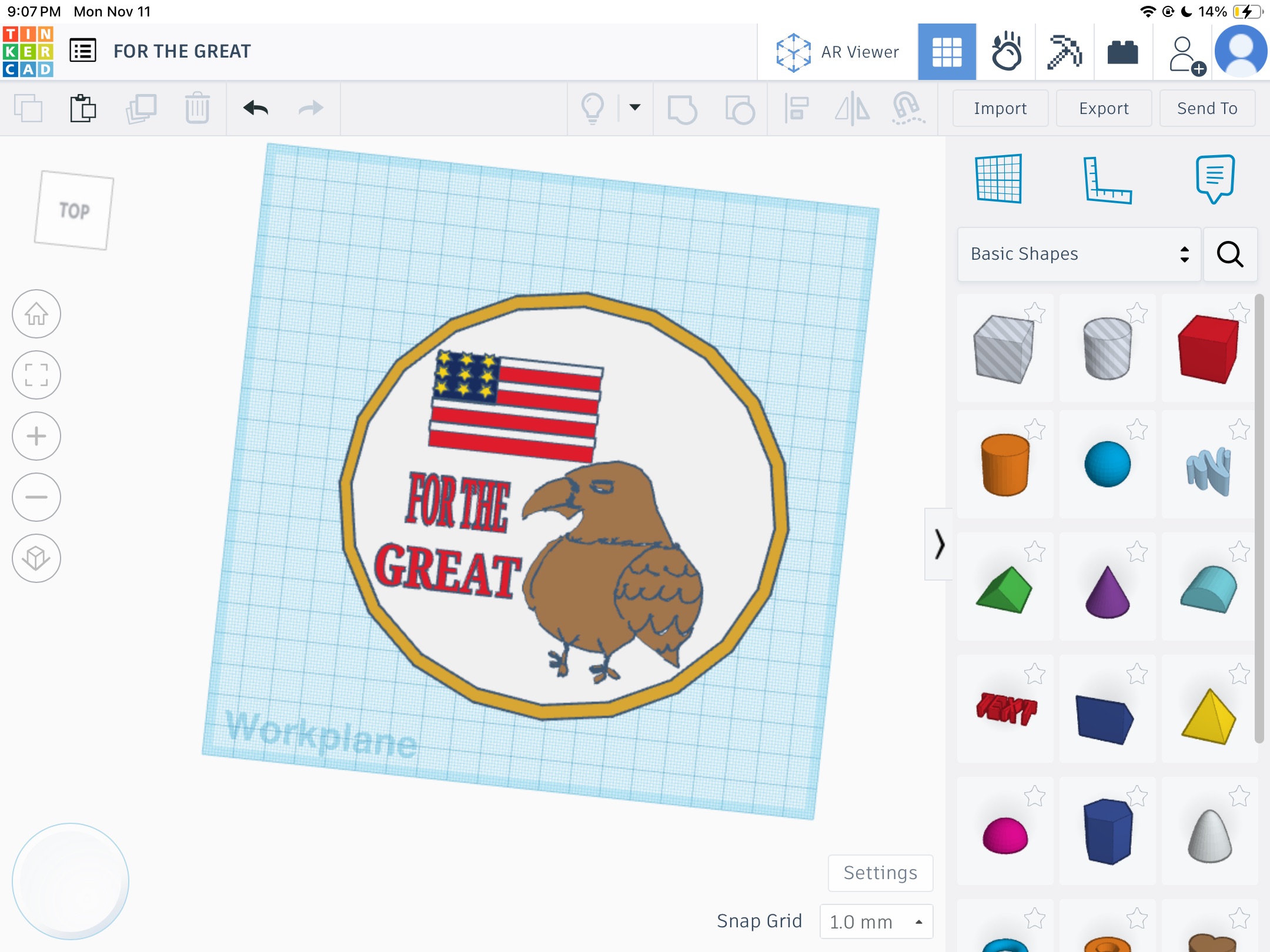The width and height of the screenshot is (1270, 952).
Task: Open the Tinkercad home logo
Action: [x=28, y=52]
